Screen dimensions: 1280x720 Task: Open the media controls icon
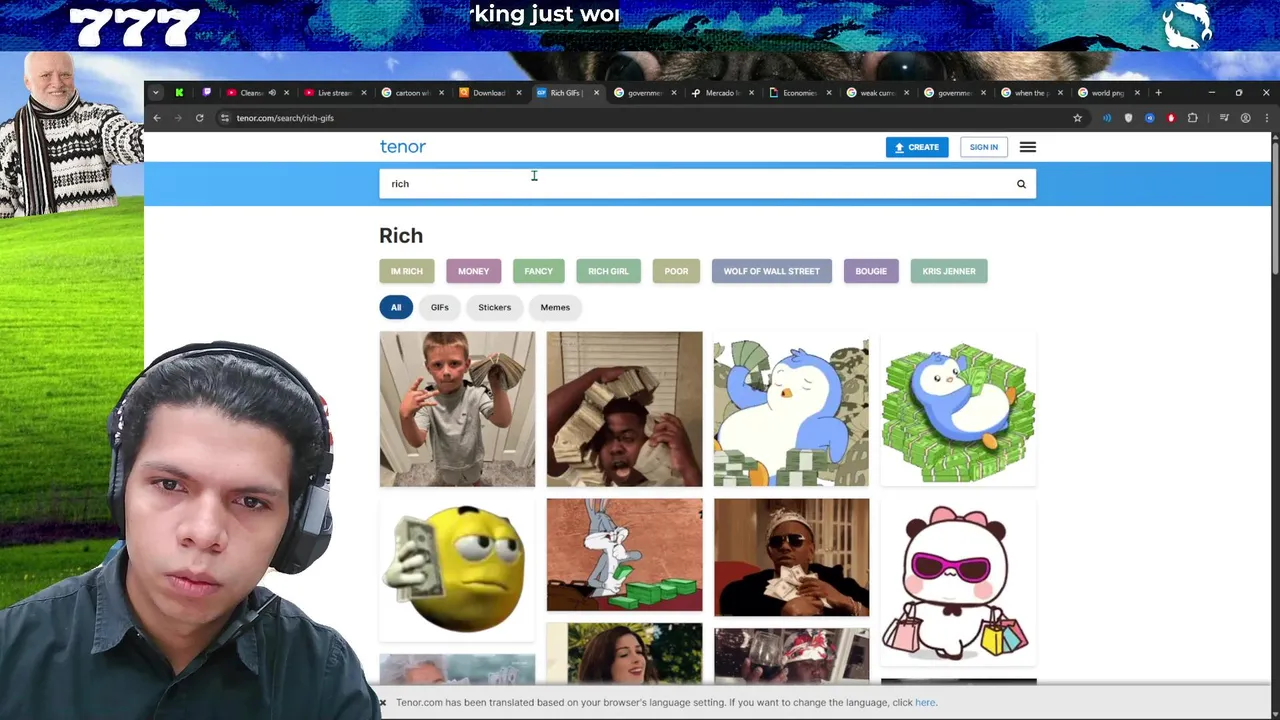coord(1224,118)
